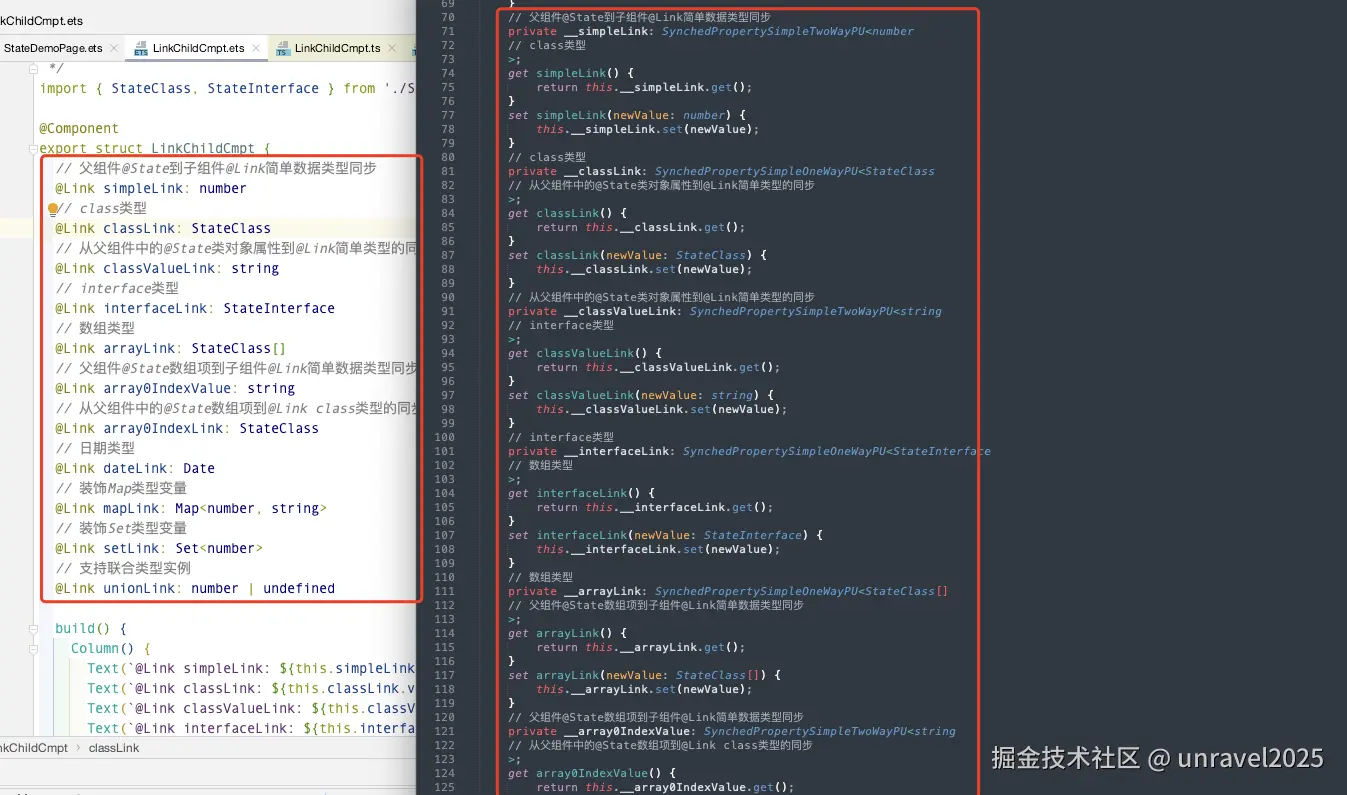Place cursor on @Link classLink: StateClass
This screenshot has width=1347, height=795.
coord(163,228)
